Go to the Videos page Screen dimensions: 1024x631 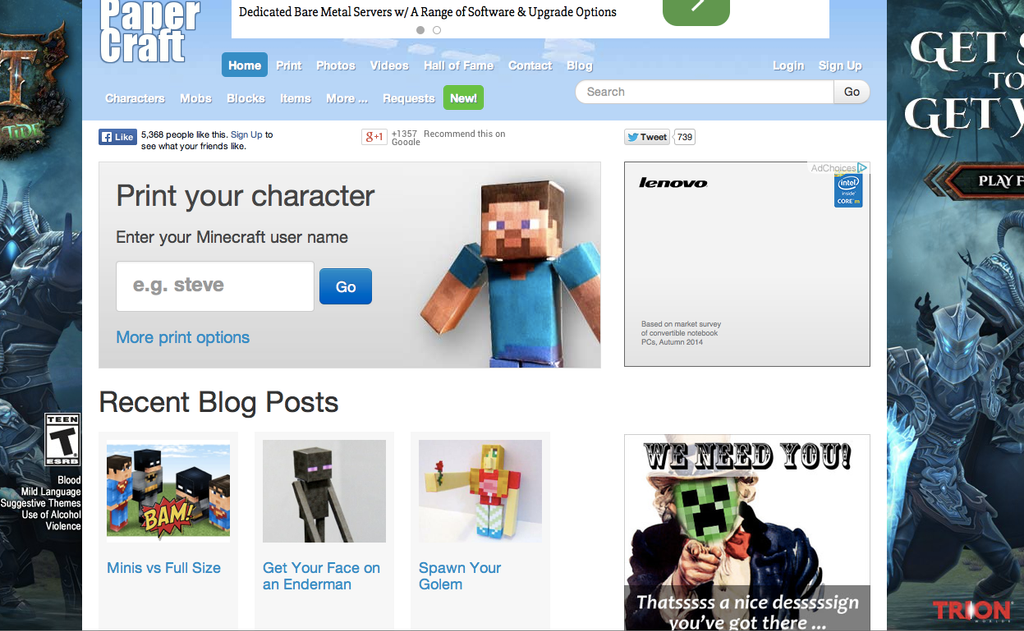click(x=389, y=65)
